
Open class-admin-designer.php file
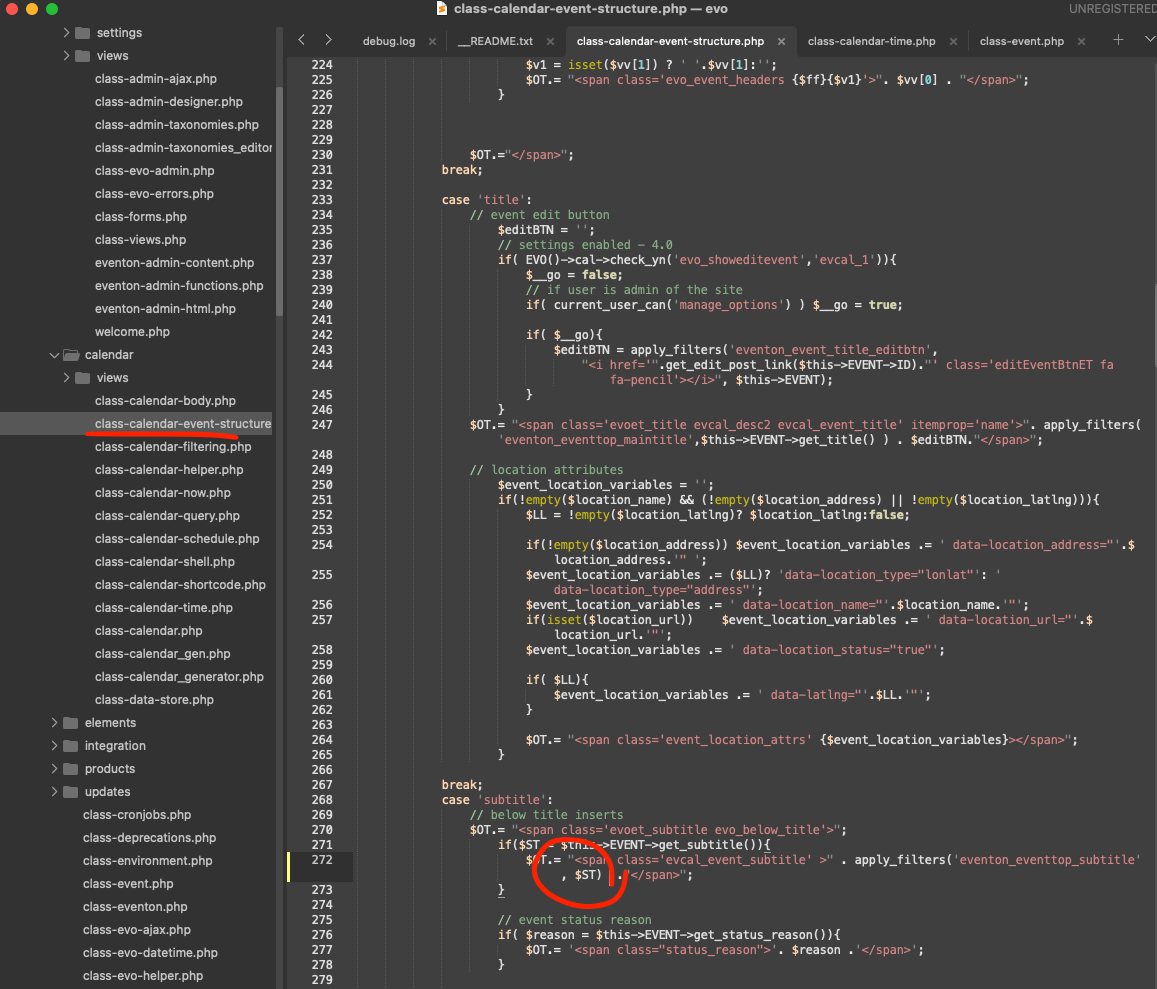(168, 101)
